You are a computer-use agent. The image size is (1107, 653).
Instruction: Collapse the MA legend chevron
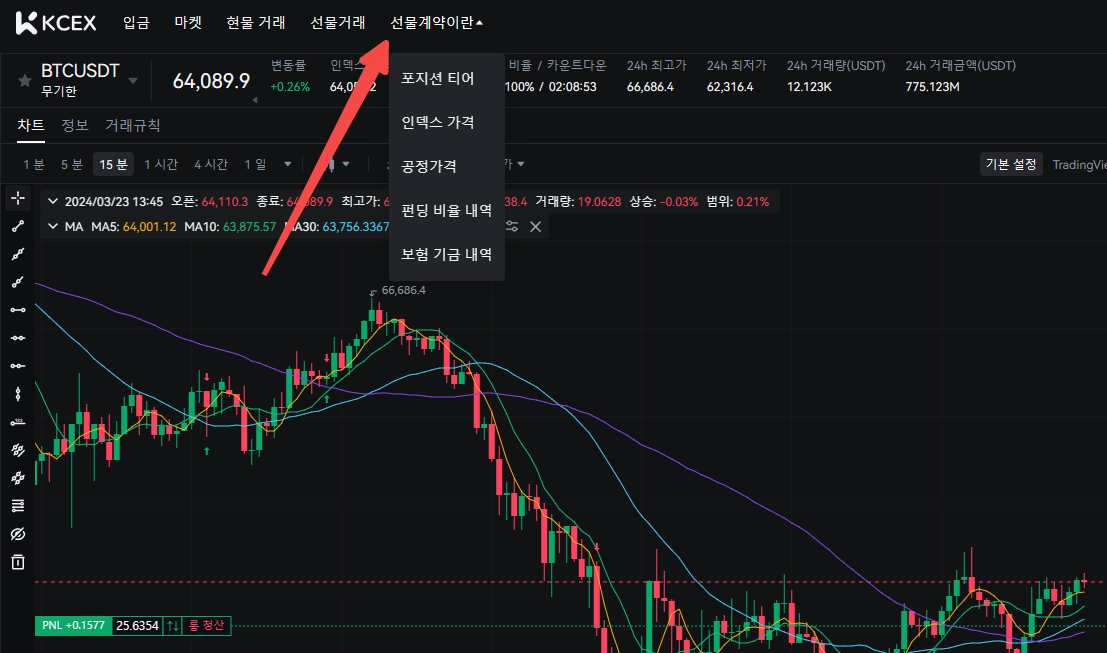(x=53, y=227)
